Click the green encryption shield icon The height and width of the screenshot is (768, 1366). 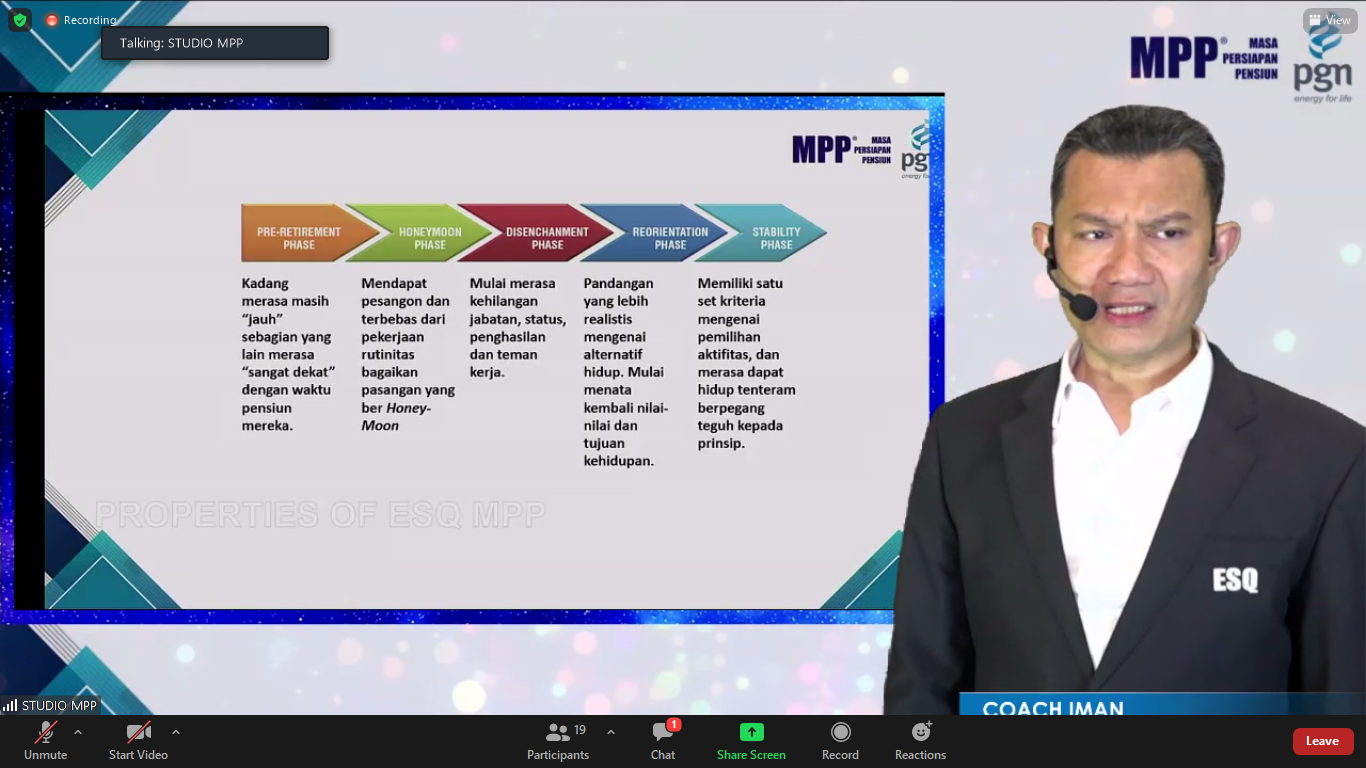20,20
